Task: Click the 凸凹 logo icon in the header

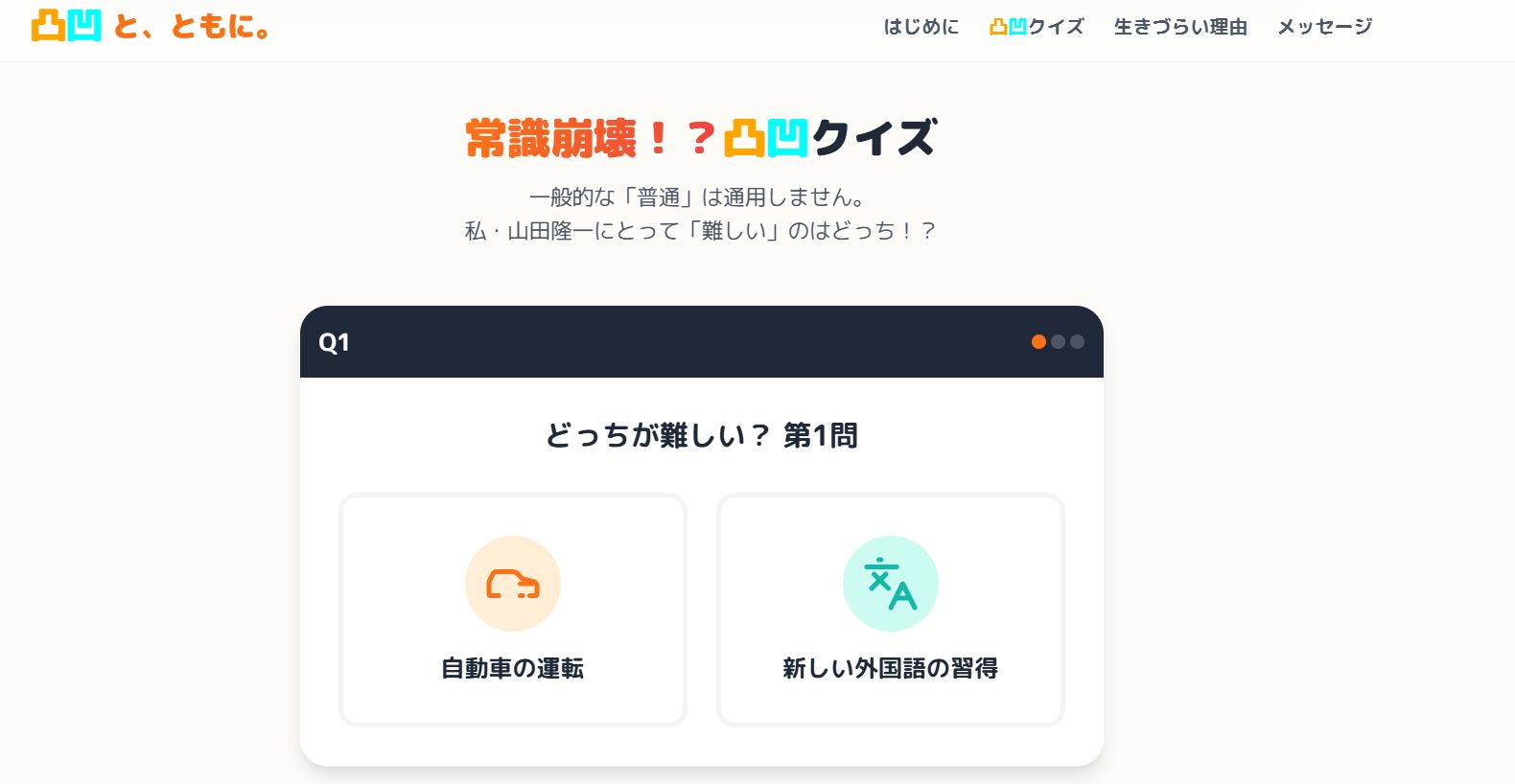Action: click(65, 28)
